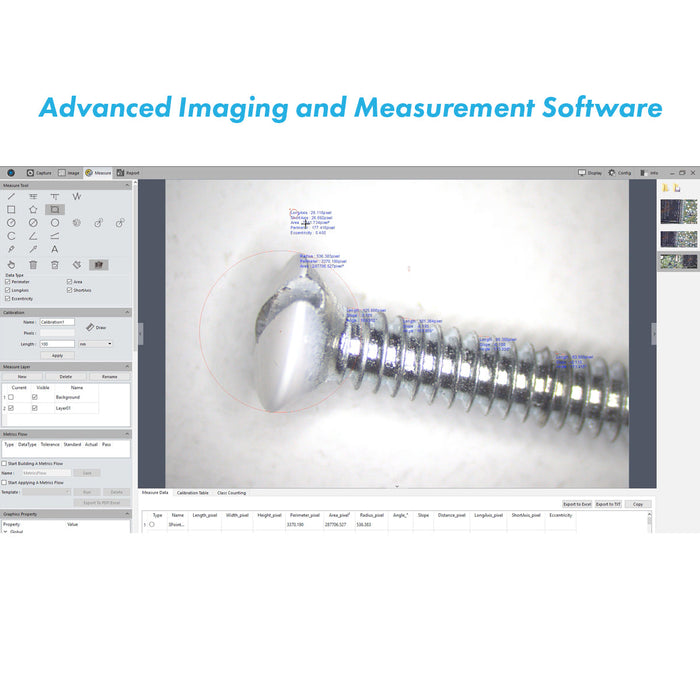
Task: Click the Draw calibration ruler icon
Action: tap(89, 327)
